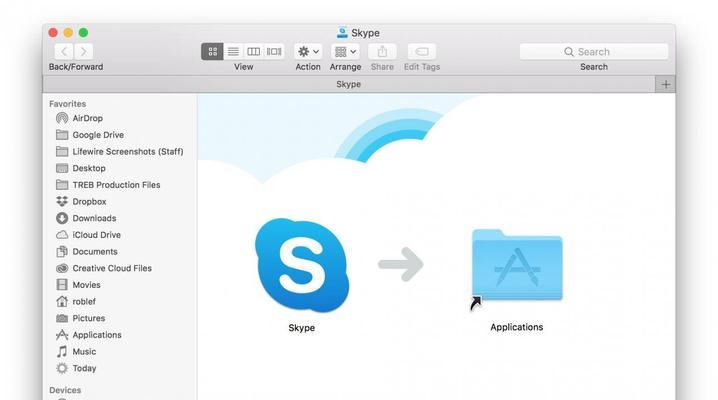Viewport: 718px width, 400px height.
Task: Switch to column view
Action: pos(253,52)
